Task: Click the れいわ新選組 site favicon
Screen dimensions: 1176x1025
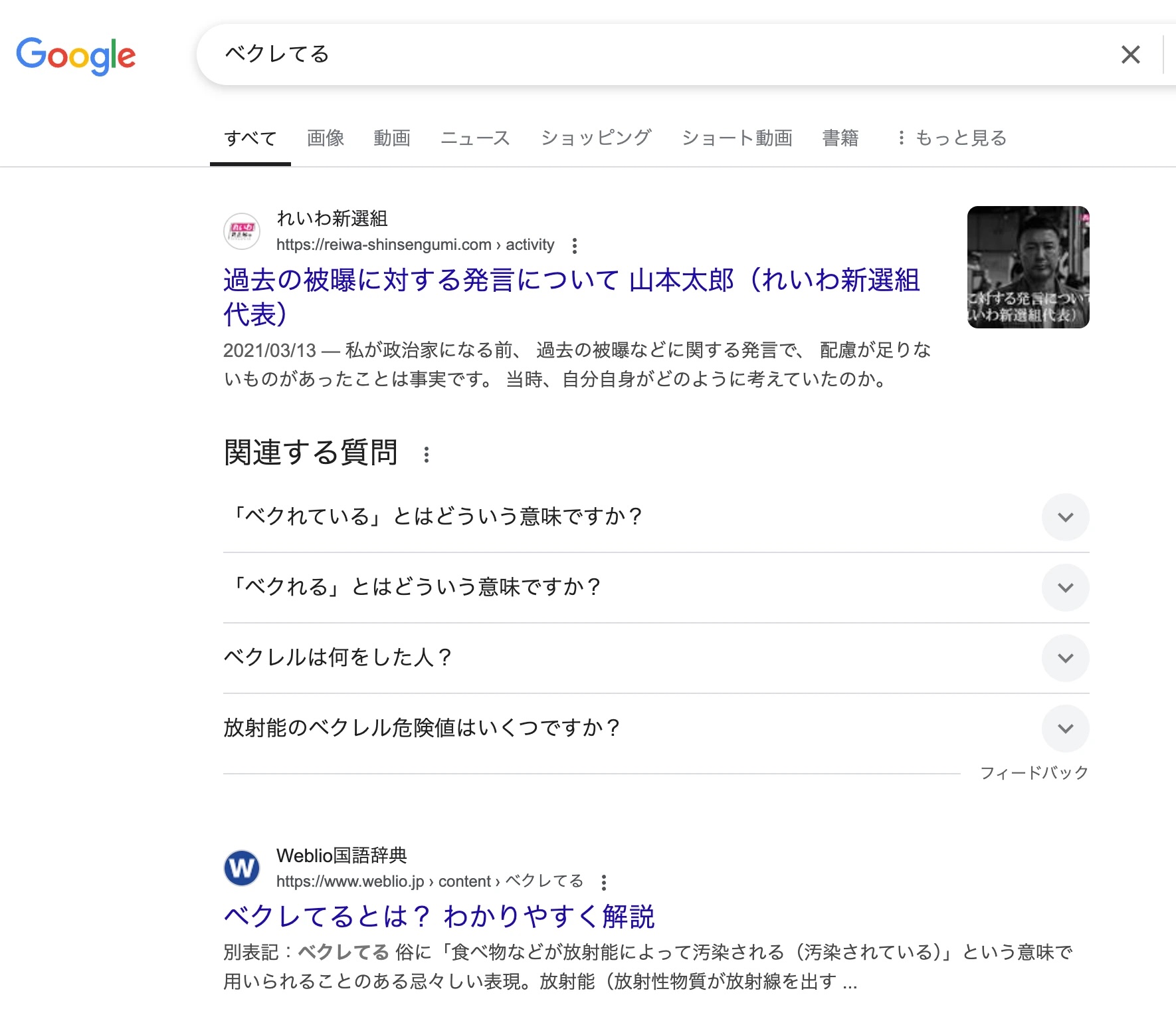Action: (242, 231)
